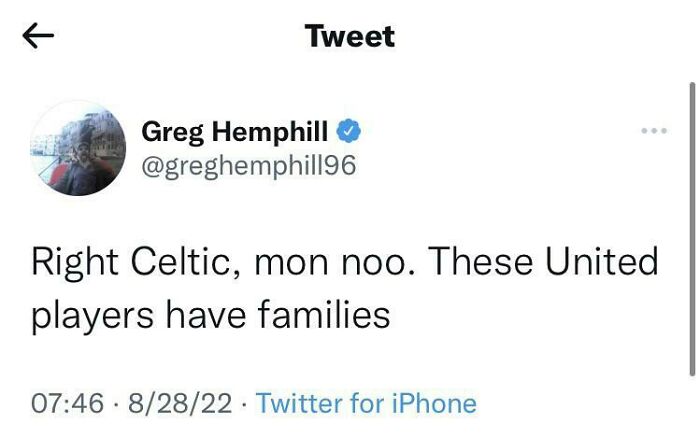Tap the Tweet header title
Viewport: 700px width, 437px height.
tap(350, 37)
